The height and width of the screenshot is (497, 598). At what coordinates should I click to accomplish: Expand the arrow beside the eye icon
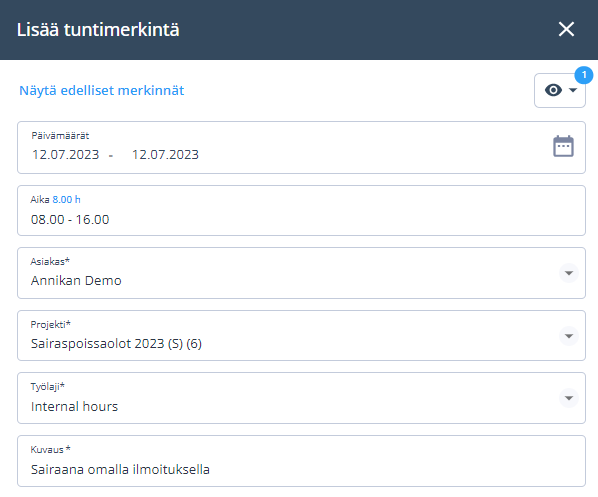tap(572, 90)
